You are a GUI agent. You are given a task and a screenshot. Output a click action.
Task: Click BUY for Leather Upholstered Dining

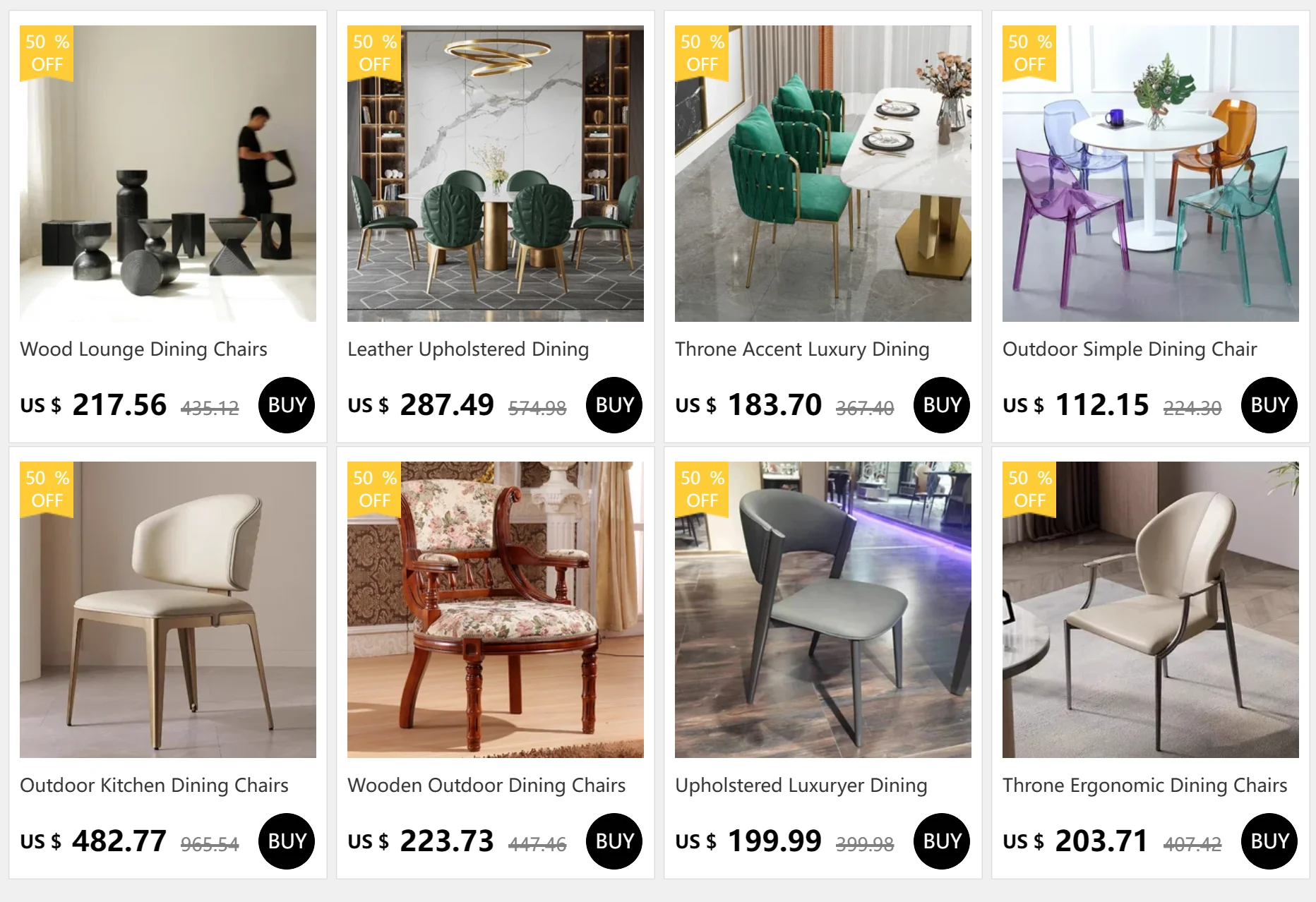[614, 405]
